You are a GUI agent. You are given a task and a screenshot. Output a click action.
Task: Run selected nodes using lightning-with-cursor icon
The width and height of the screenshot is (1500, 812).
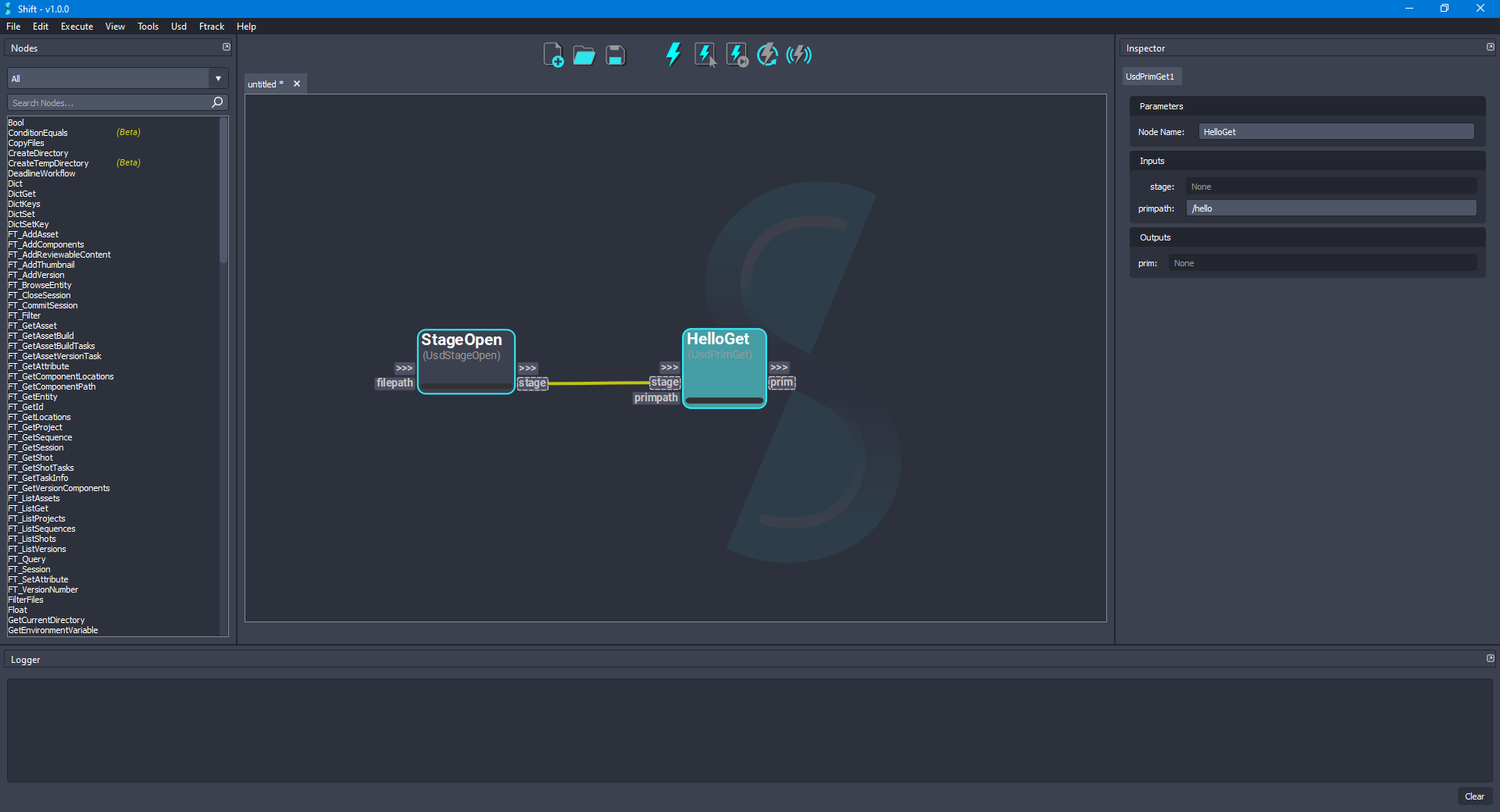point(705,55)
